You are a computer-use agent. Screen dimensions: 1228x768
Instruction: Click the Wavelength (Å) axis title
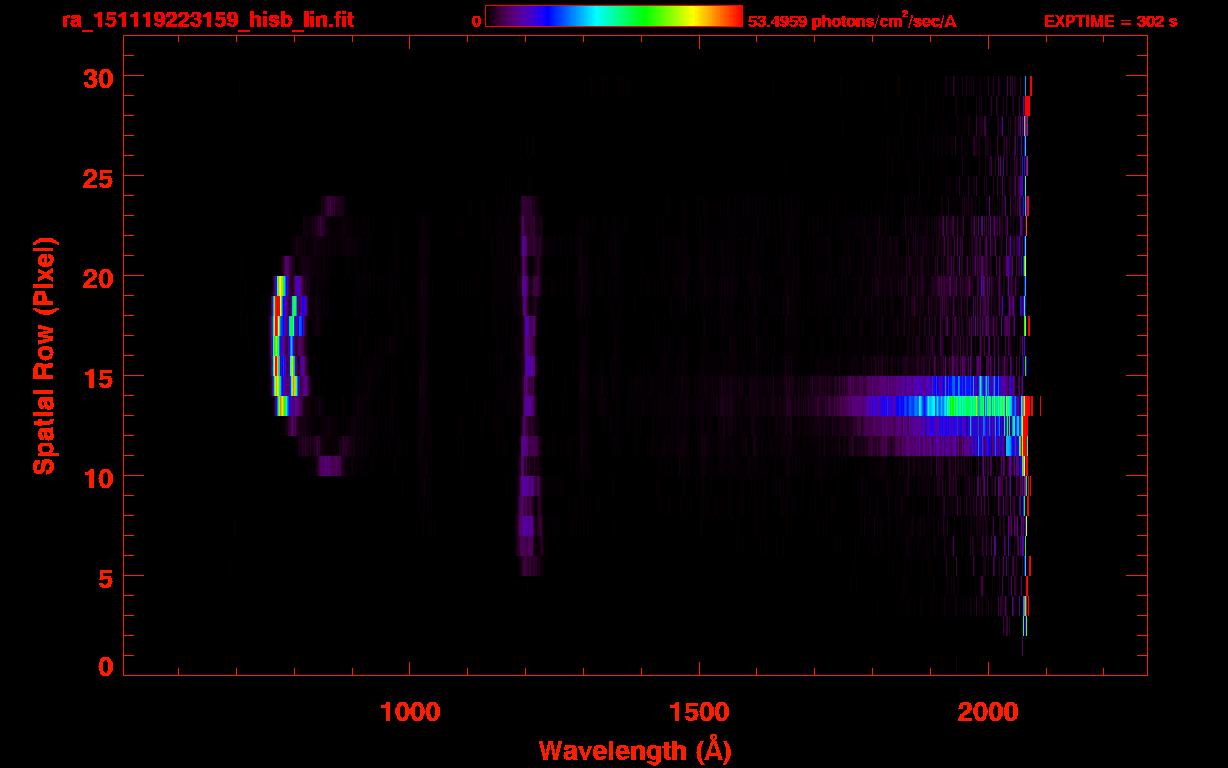[635, 750]
